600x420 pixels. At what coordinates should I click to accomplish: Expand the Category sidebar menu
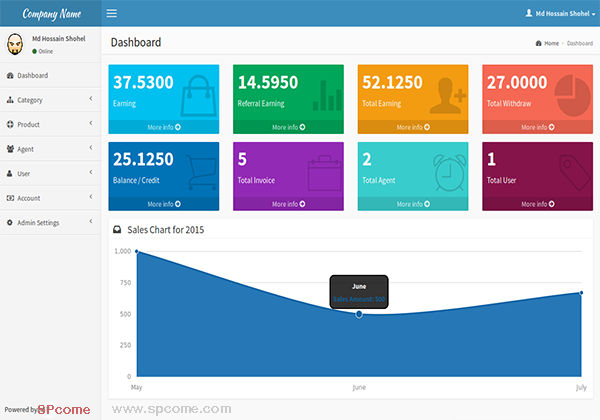[x=50, y=100]
